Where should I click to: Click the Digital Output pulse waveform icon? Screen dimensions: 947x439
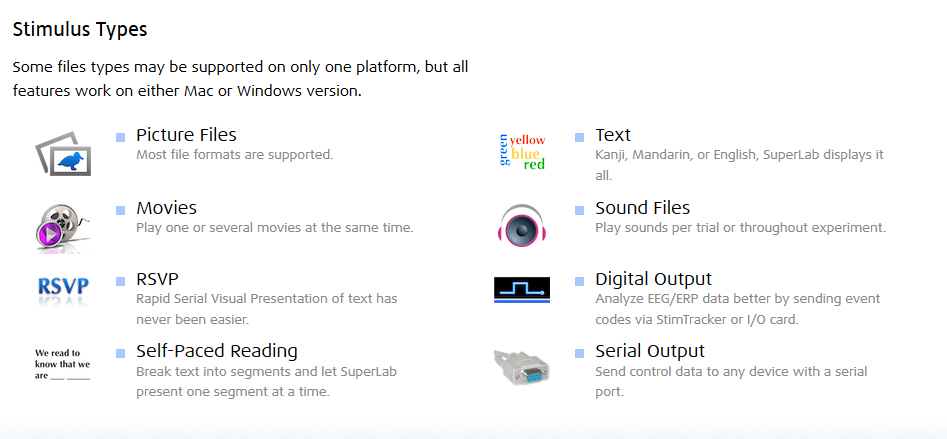tap(522, 290)
